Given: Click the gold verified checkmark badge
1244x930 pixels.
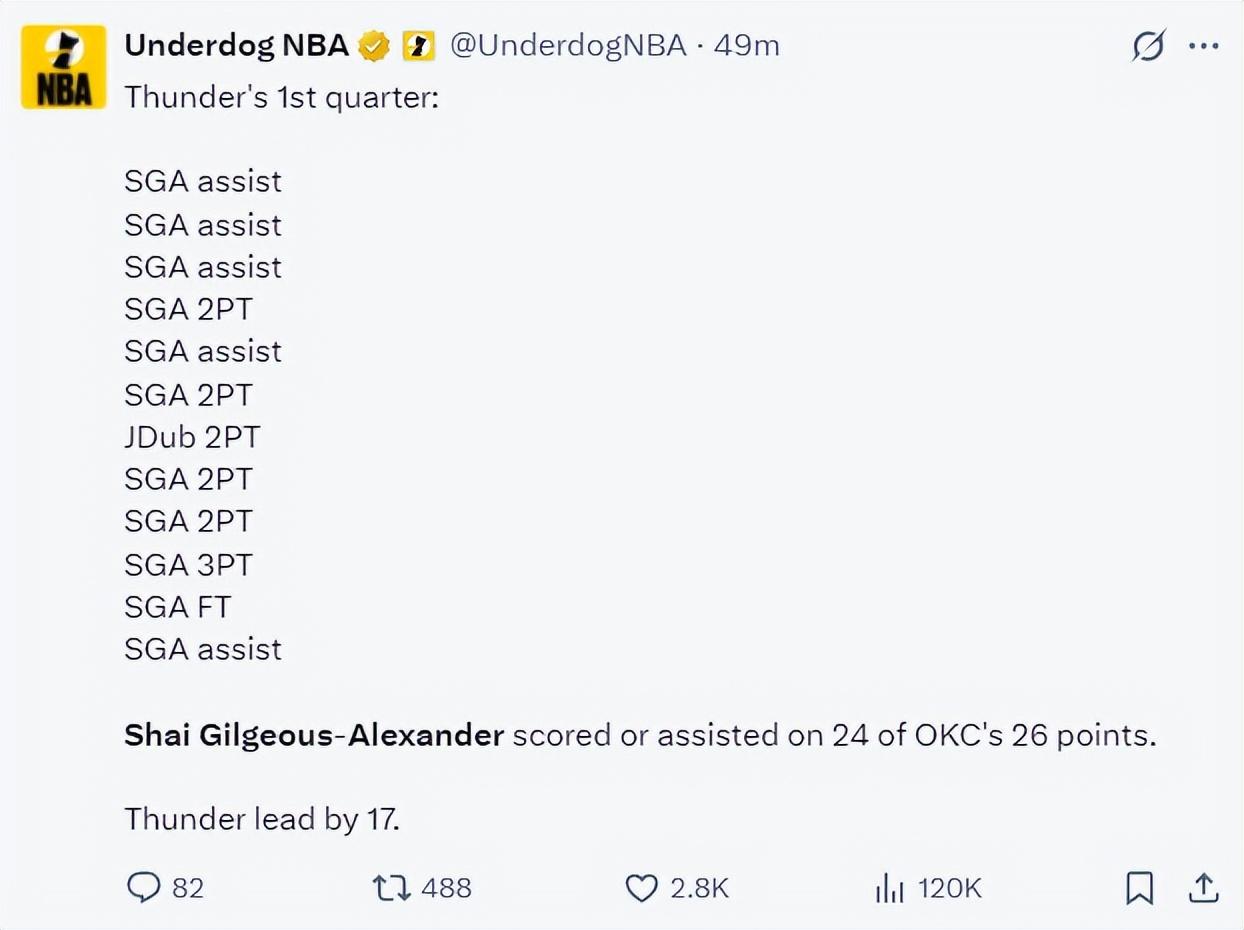Looking at the screenshot, I should [x=375, y=46].
